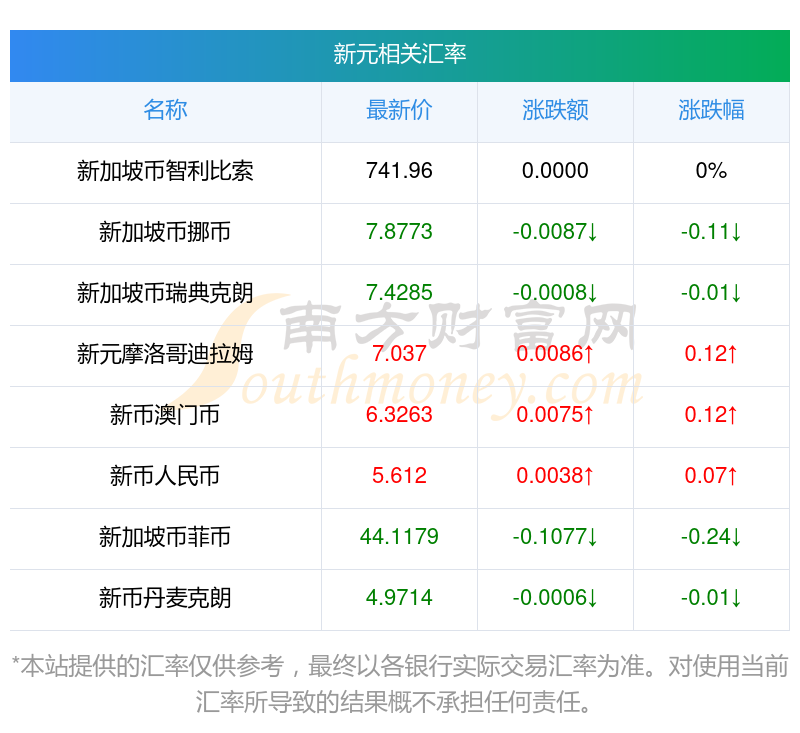
Task: Click the percent cell in 新币丹麦克朗 row
Action: click(711, 598)
